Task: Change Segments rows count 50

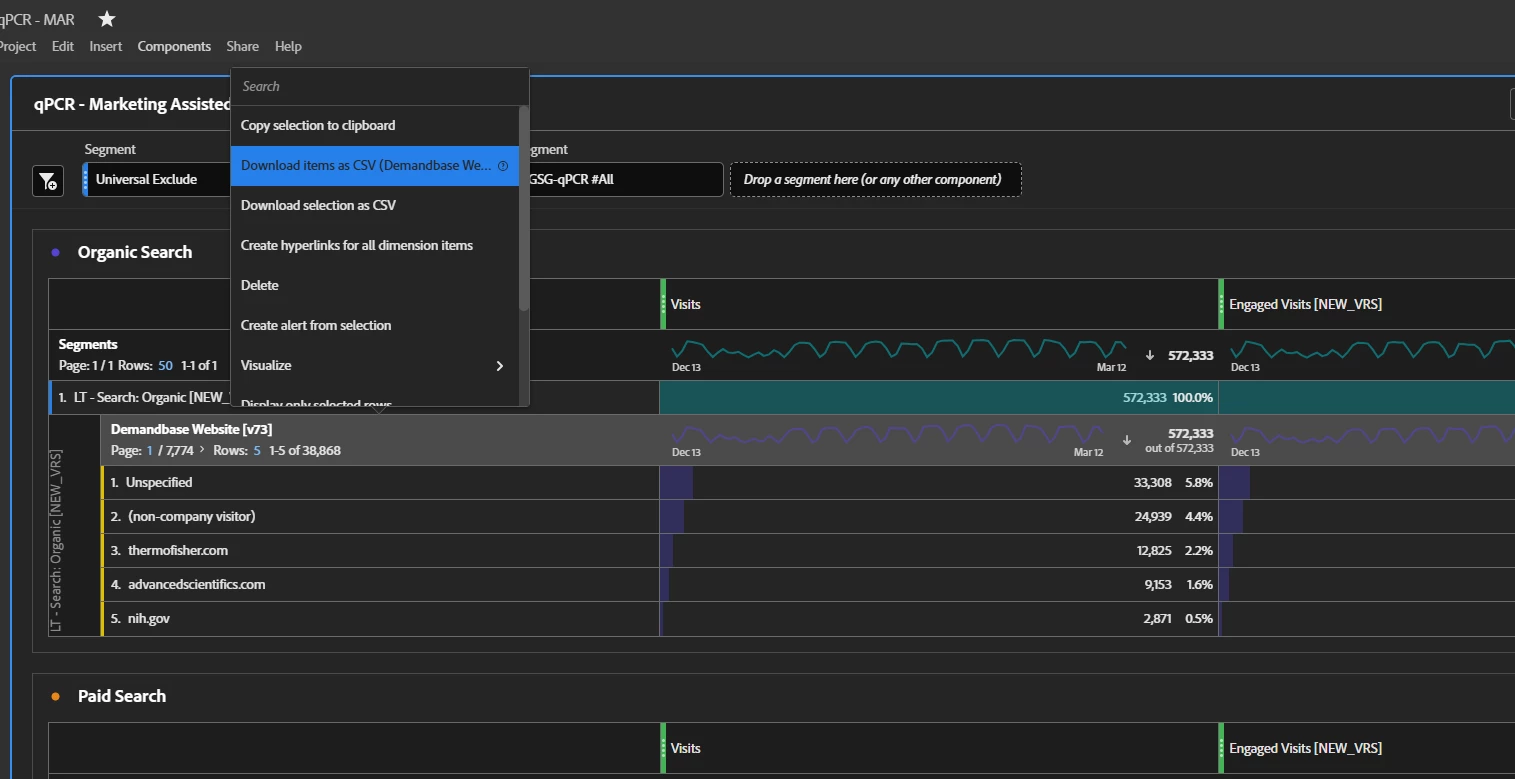Action: point(165,366)
